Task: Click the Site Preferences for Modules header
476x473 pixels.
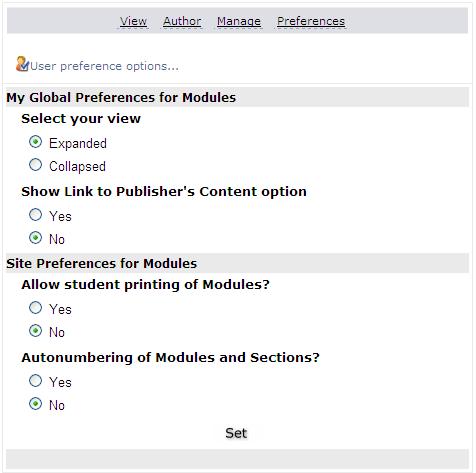Action: click(x=237, y=263)
